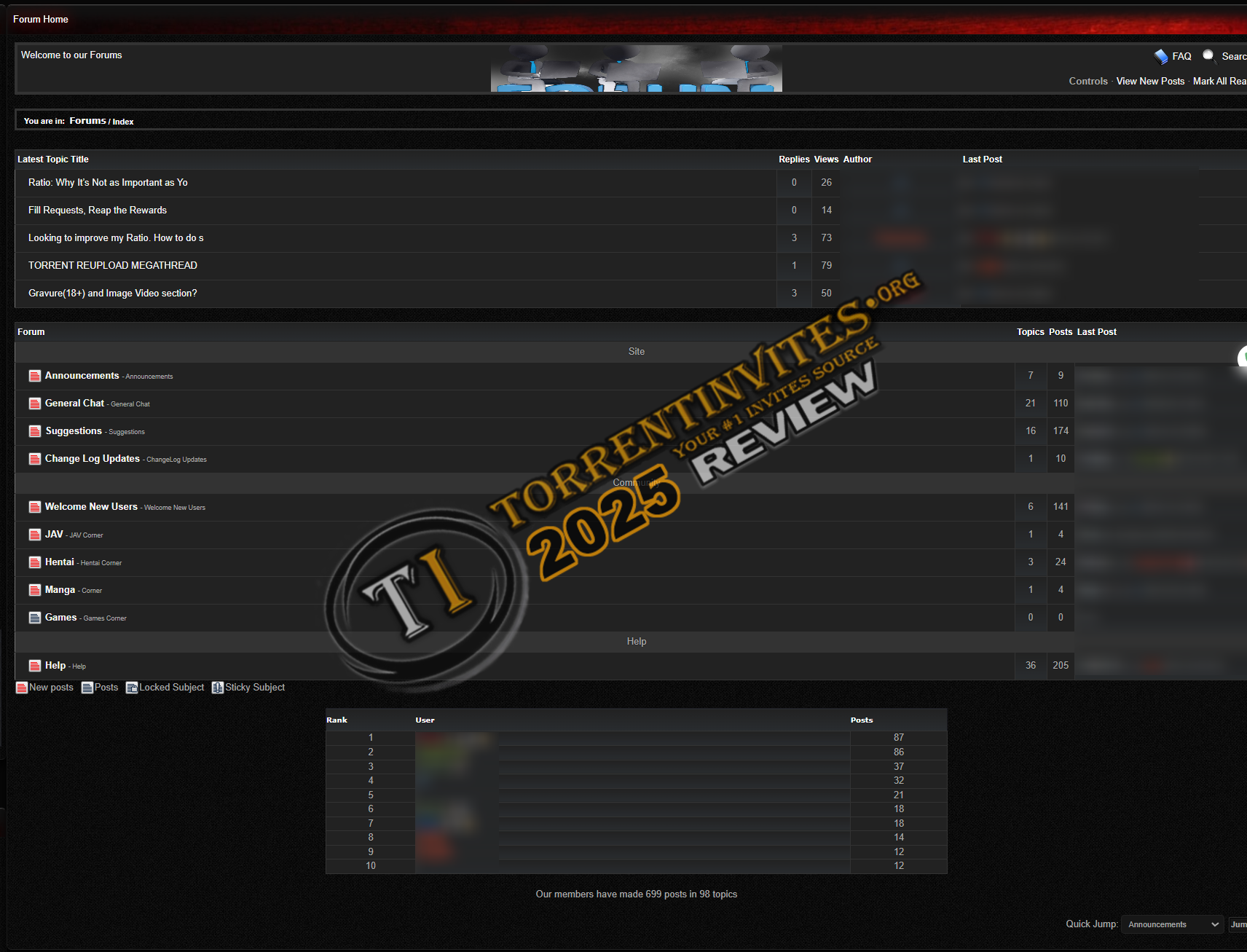Open Gravure(18+) and Image Video section topic
Image resolution: width=1247 pixels, height=952 pixels.
pos(113,294)
